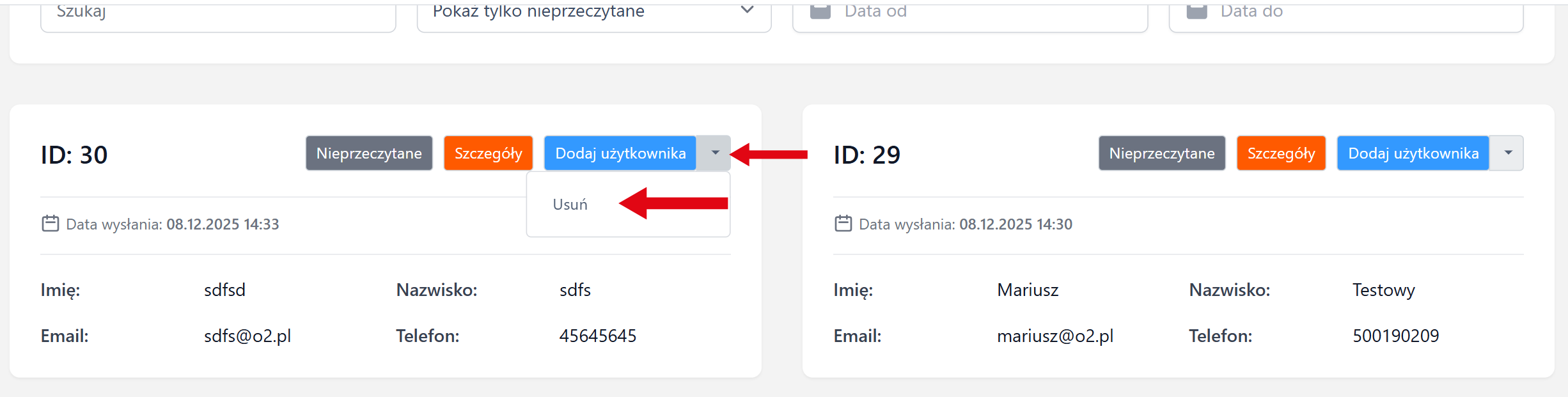Image resolution: width=1568 pixels, height=397 pixels.
Task: Click the email mariusz@o2.pl
Action: click(x=1055, y=336)
